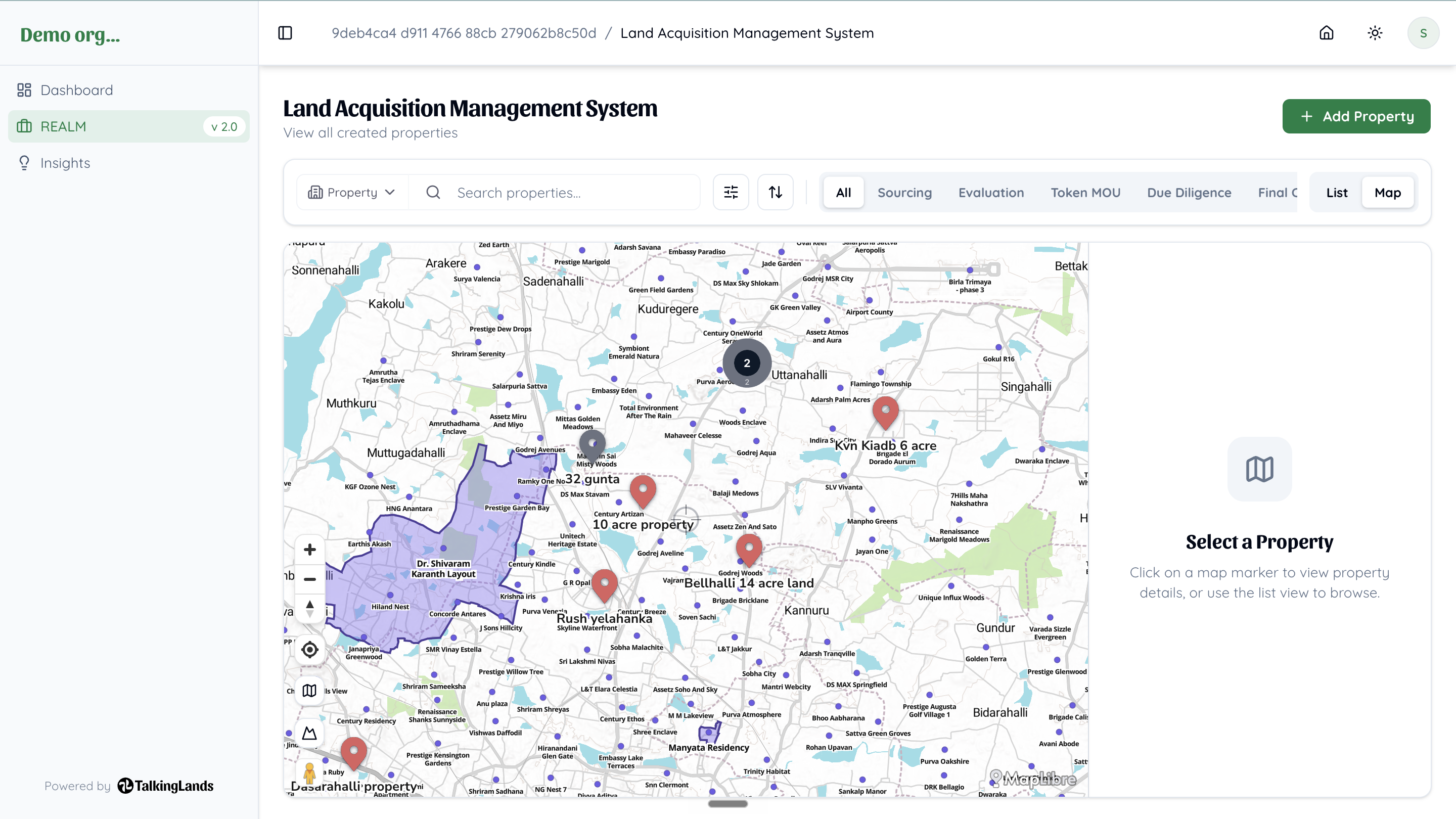Click the Add Property button

pyautogui.click(x=1356, y=116)
